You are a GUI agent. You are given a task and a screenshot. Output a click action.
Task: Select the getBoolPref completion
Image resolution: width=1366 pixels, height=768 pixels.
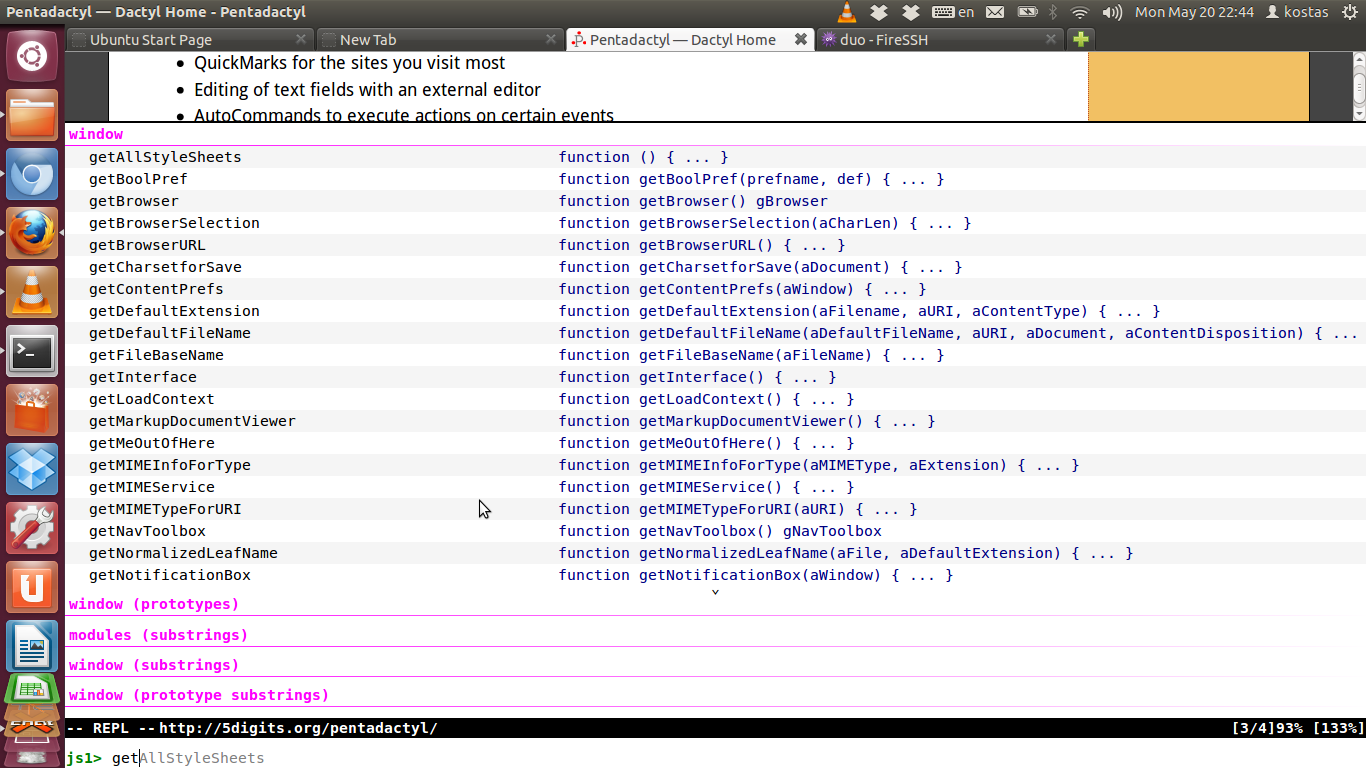(x=715, y=179)
